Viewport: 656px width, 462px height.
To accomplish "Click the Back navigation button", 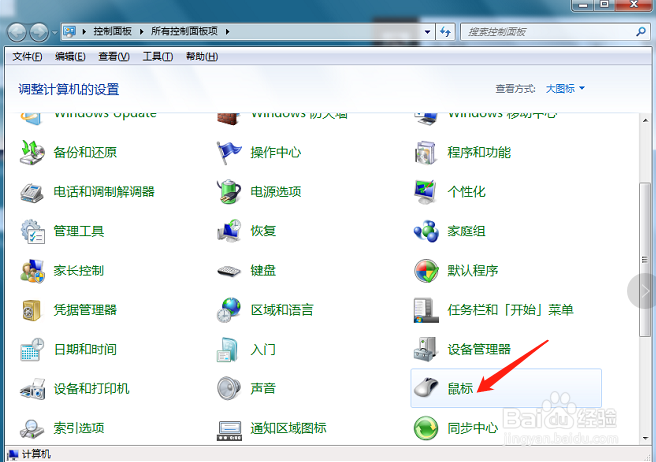I will coord(17,32).
